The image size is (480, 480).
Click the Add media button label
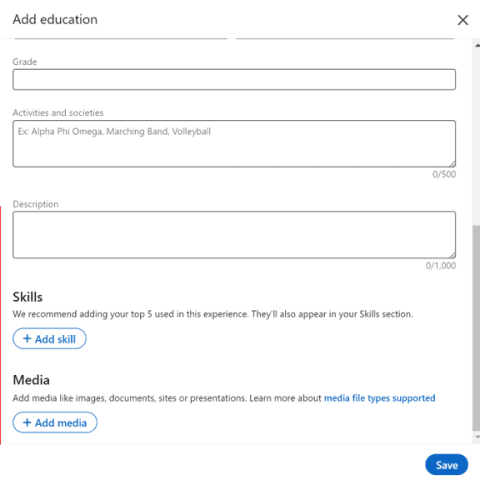point(61,423)
